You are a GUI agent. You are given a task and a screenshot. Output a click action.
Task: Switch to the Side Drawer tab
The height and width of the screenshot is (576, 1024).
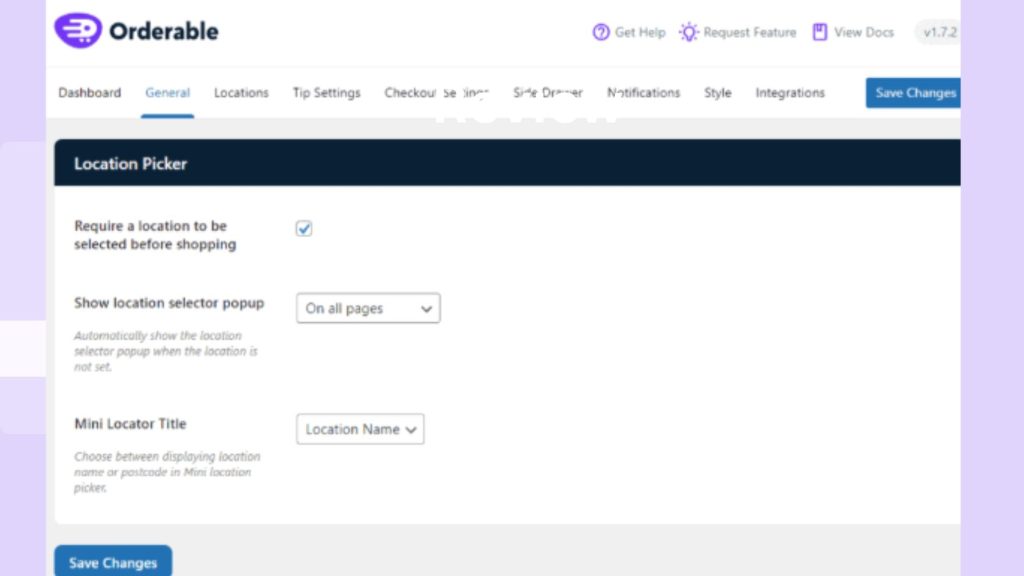click(x=548, y=93)
